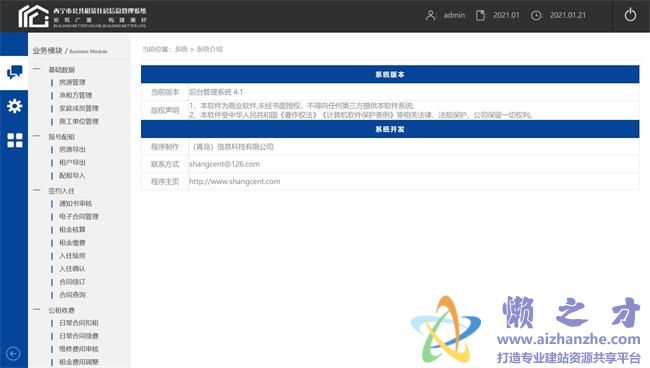The height and width of the screenshot is (368, 650).
Task: Open the four-squares grid sidebar icon
Action: pyautogui.click(x=15, y=140)
